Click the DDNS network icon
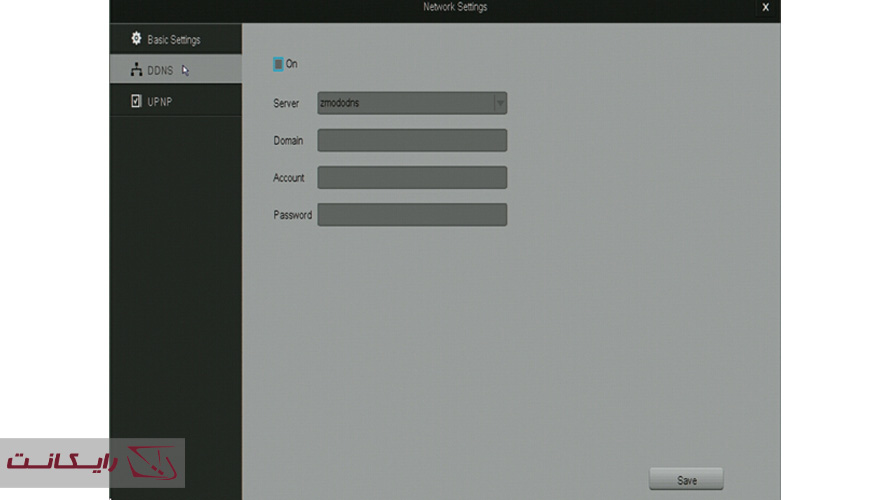The image size is (889, 500). click(137, 70)
